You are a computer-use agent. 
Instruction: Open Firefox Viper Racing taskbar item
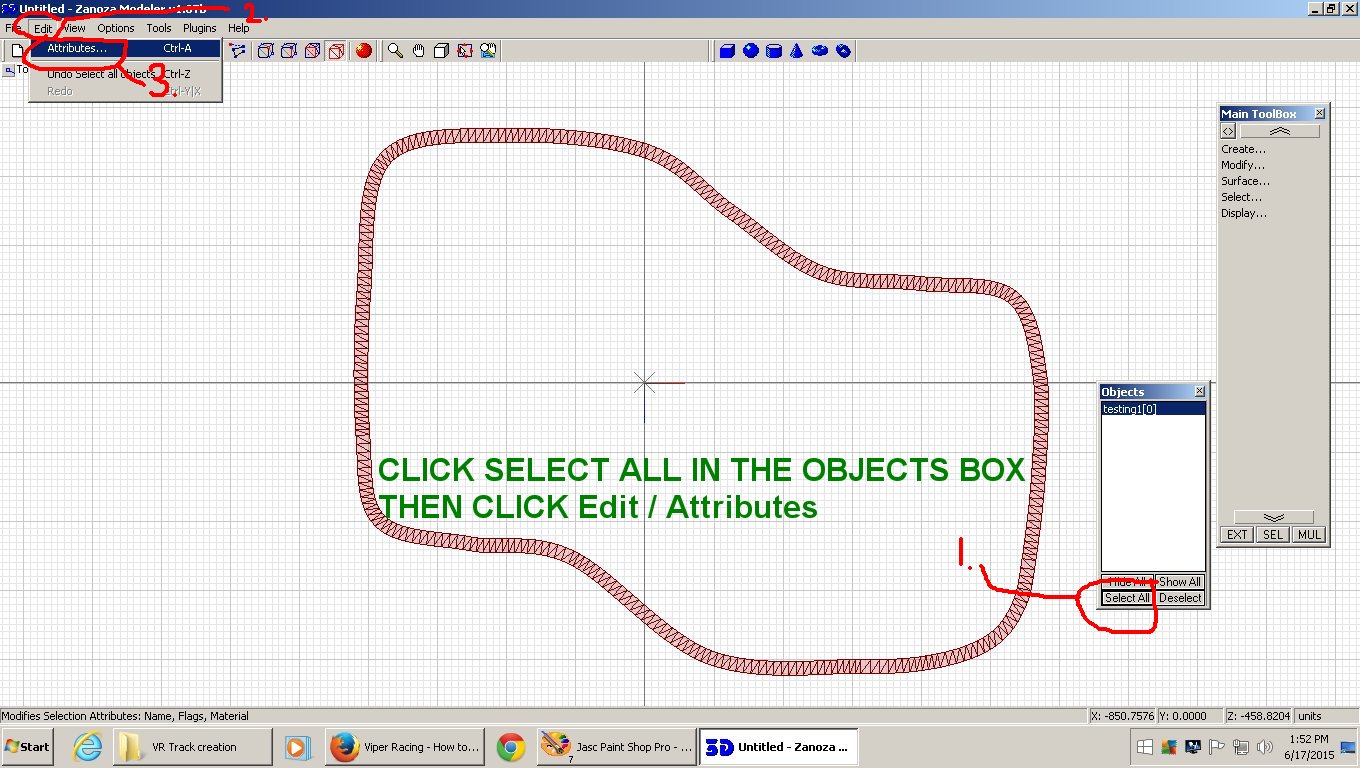click(406, 747)
